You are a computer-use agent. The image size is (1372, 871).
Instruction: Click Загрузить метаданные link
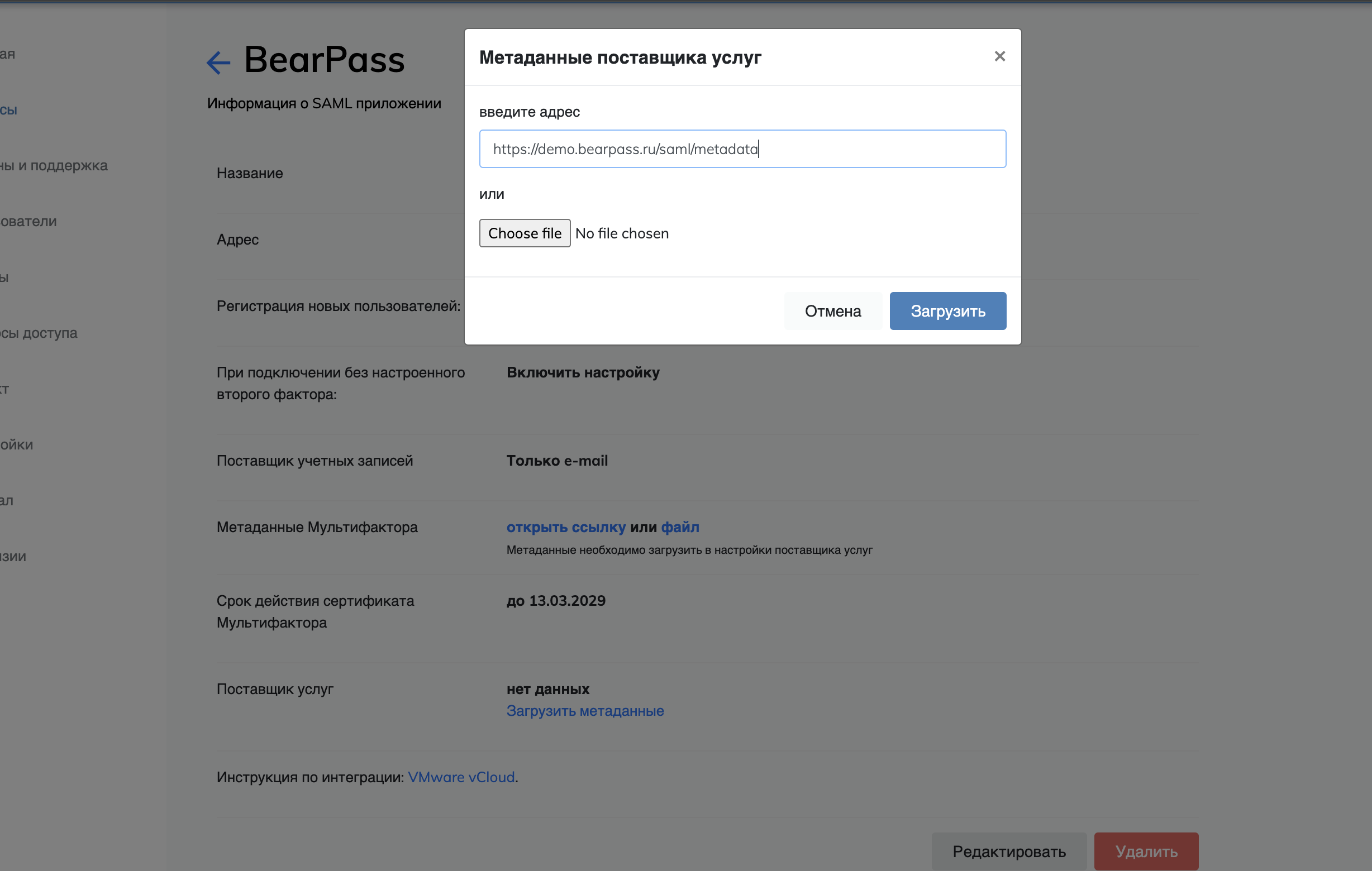coord(585,710)
